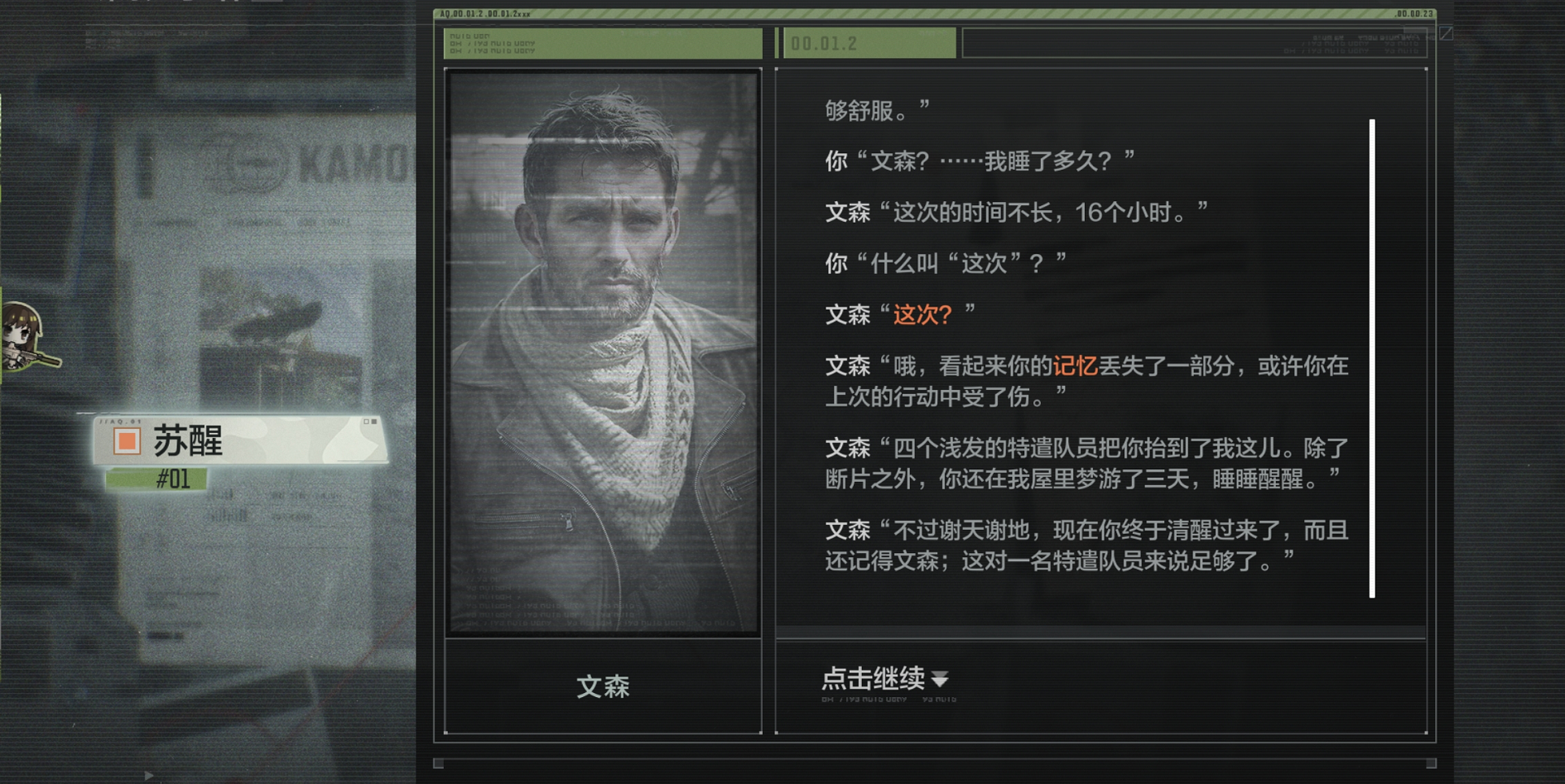The height and width of the screenshot is (784, 1565).
Task: Click the striped green top progress bar
Action: [935, 14]
